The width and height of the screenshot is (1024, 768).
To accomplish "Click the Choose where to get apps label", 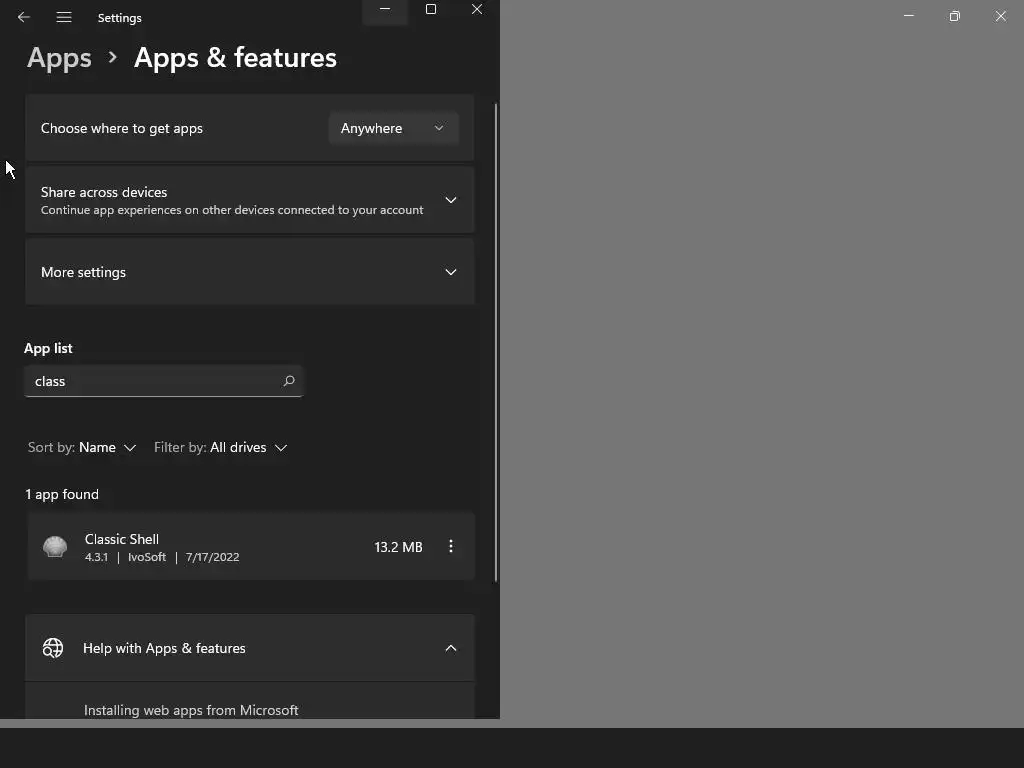I will pos(121,128).
